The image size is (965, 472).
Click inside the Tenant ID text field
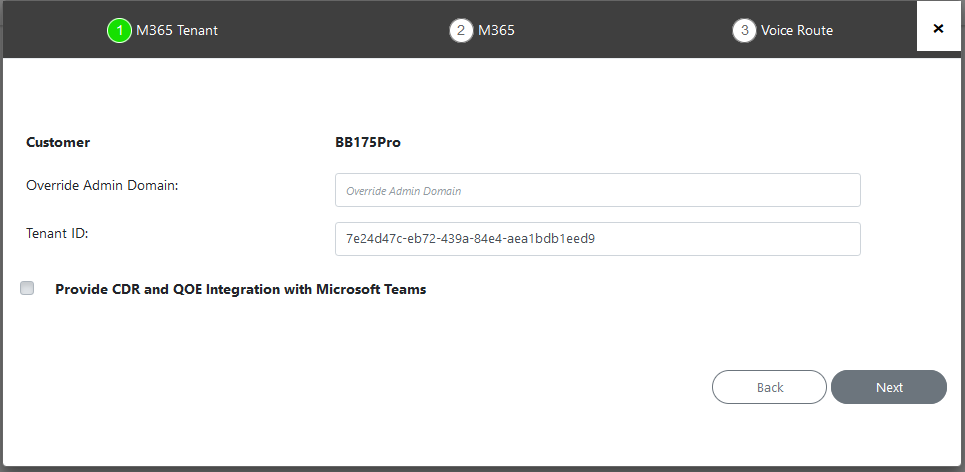[x=598, y=239]
